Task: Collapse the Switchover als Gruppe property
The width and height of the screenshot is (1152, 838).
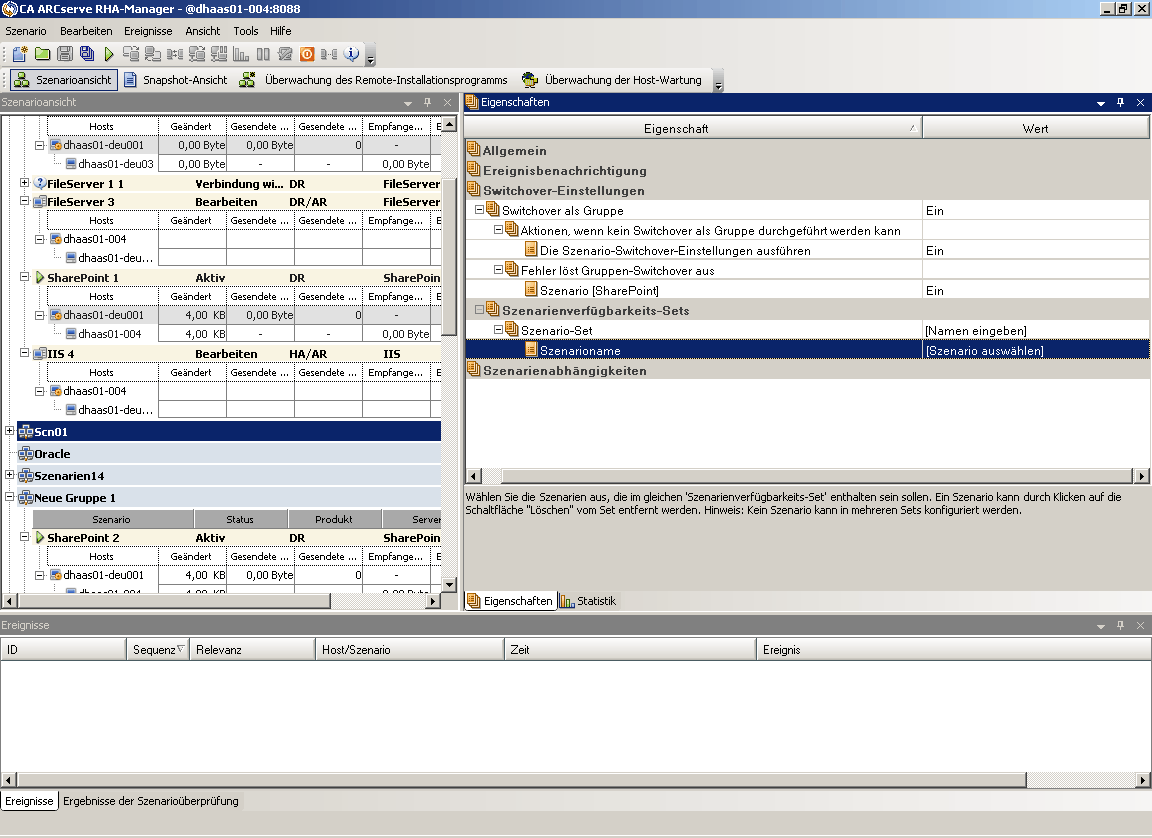Action: click(479, 210)
